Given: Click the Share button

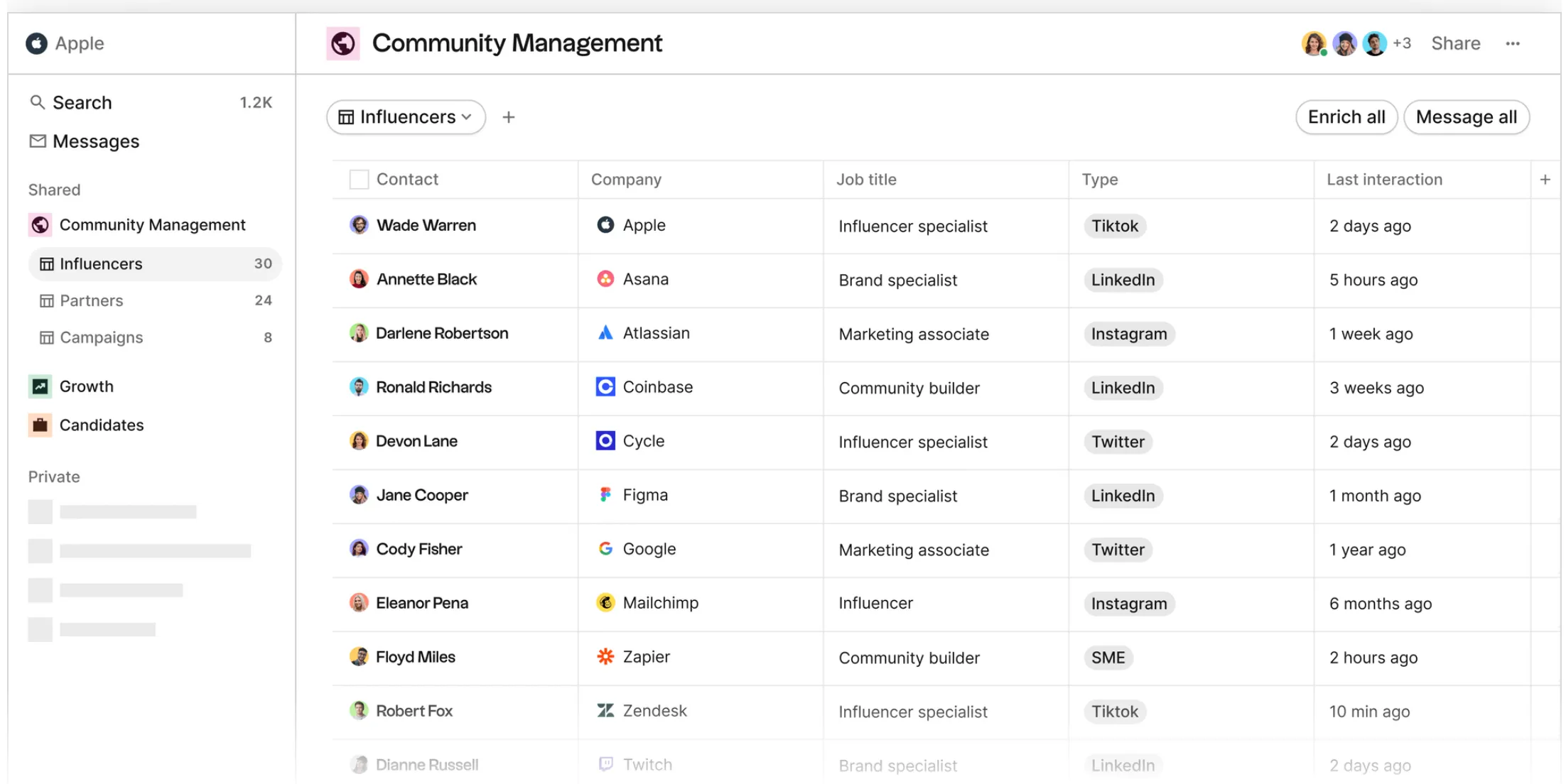Looking at the screenshot, I should click(1456, 44).
